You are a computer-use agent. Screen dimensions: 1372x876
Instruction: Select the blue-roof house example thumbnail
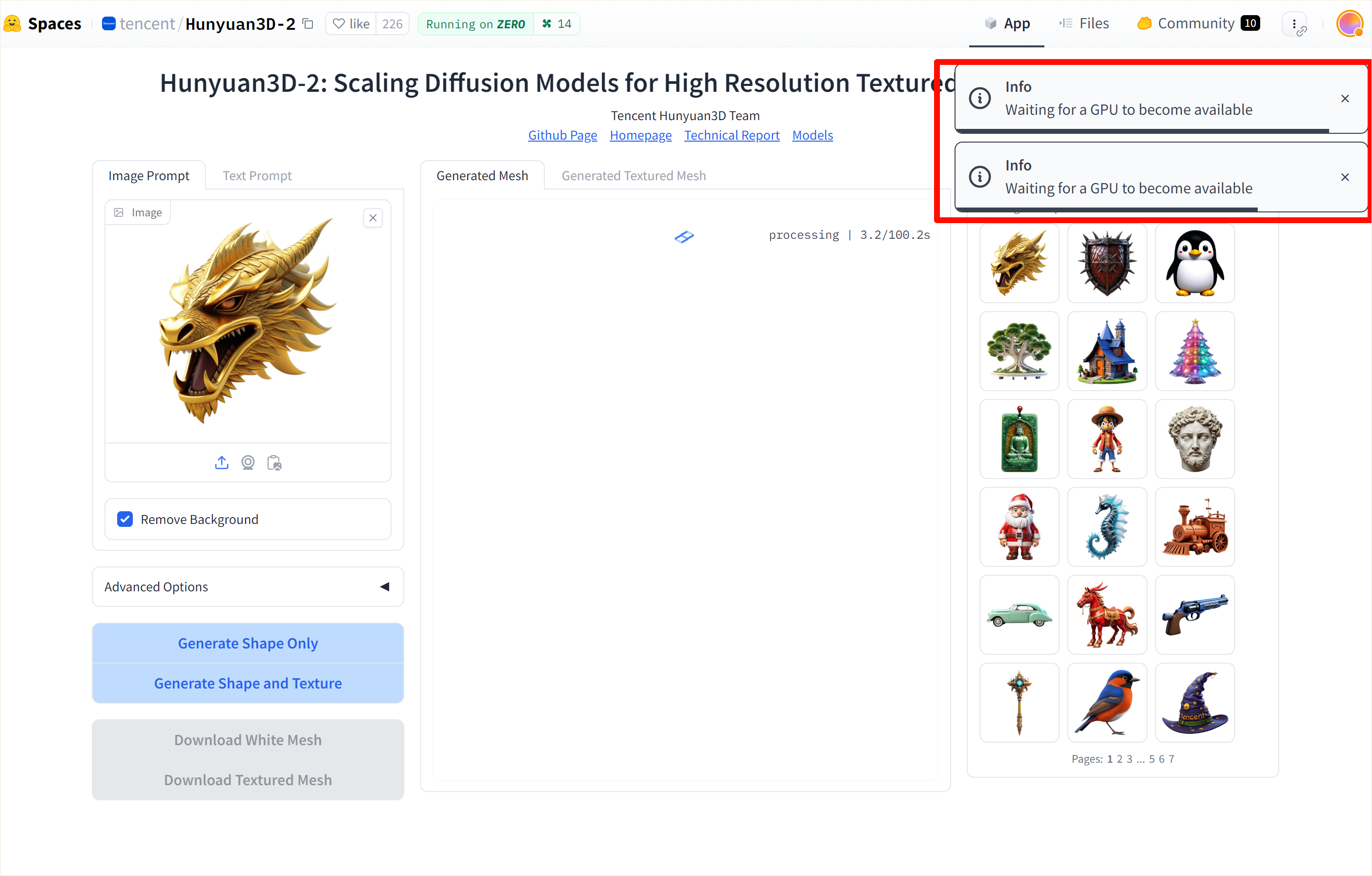[1107, 351]
